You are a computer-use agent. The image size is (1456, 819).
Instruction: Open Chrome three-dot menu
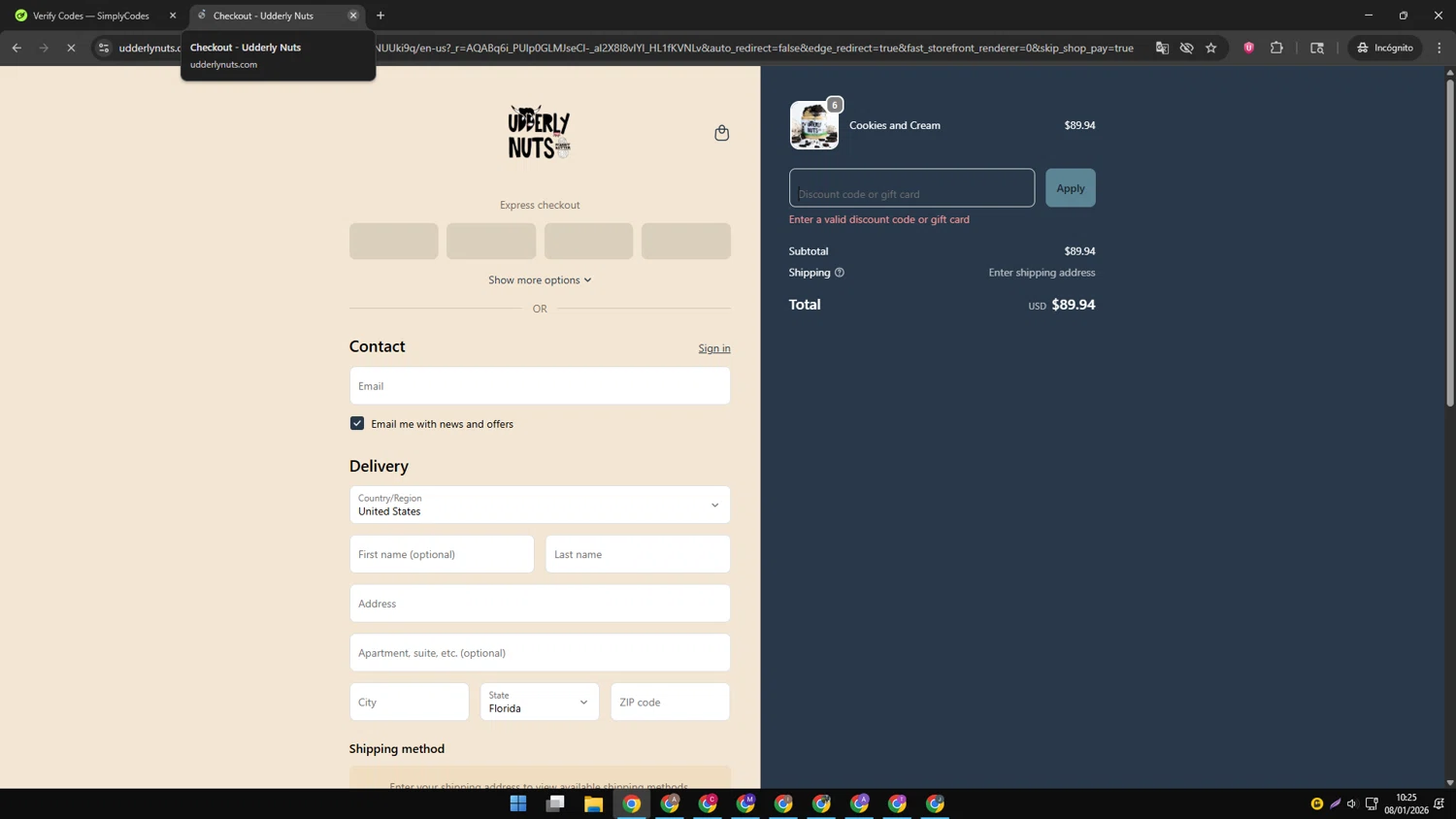tap(1439, 48)
